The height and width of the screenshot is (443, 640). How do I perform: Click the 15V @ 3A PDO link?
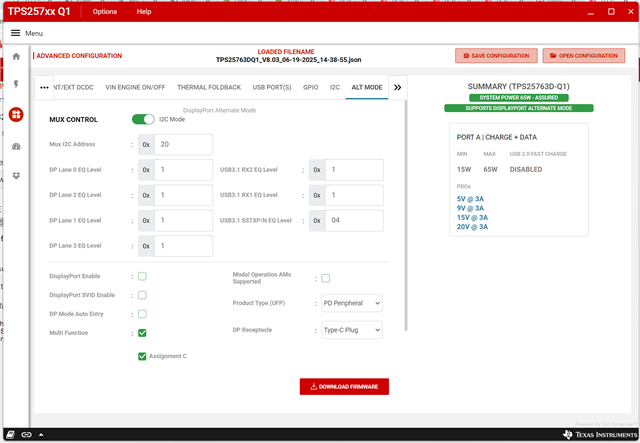(472, 218)
